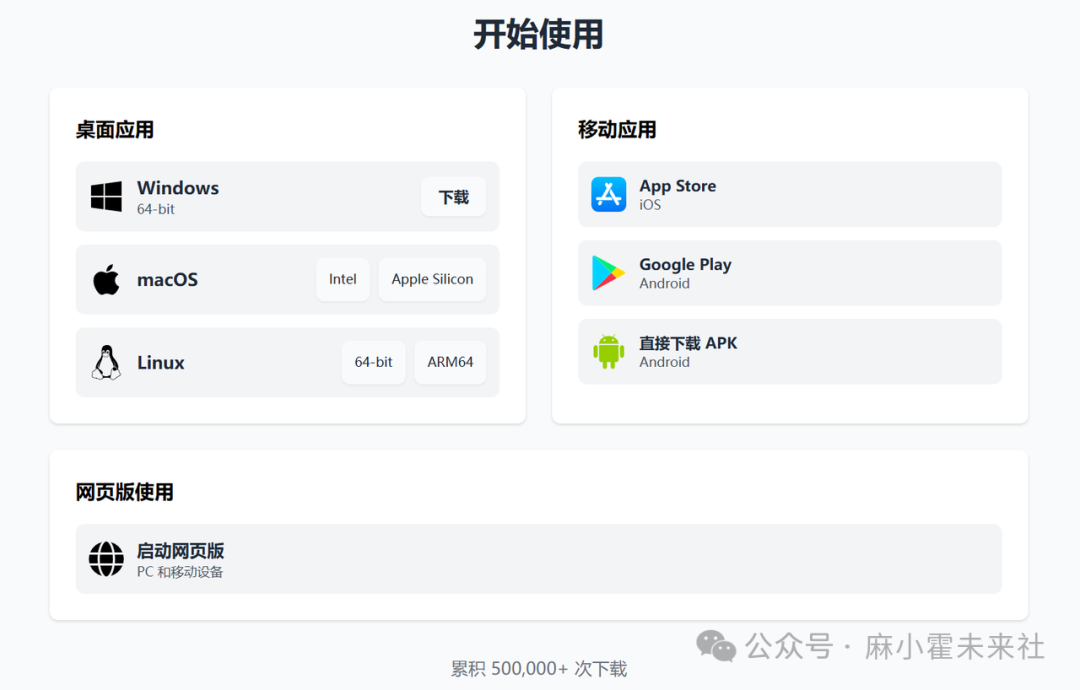Click the Windows label text
Viewport: 1080px width, 690px height.
click(x=178, y=188)
